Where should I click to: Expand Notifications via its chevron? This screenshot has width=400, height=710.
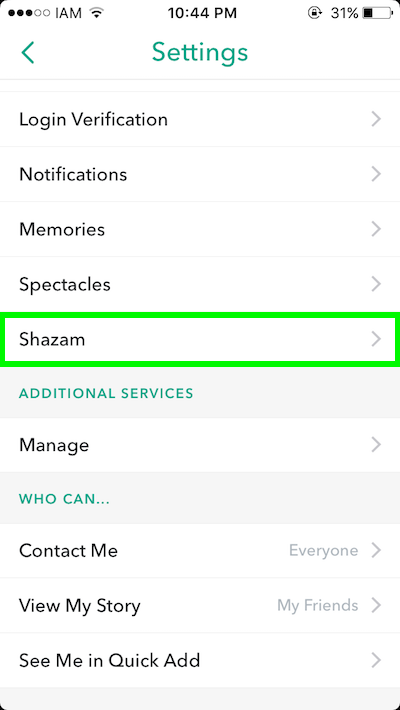(376, 174)
